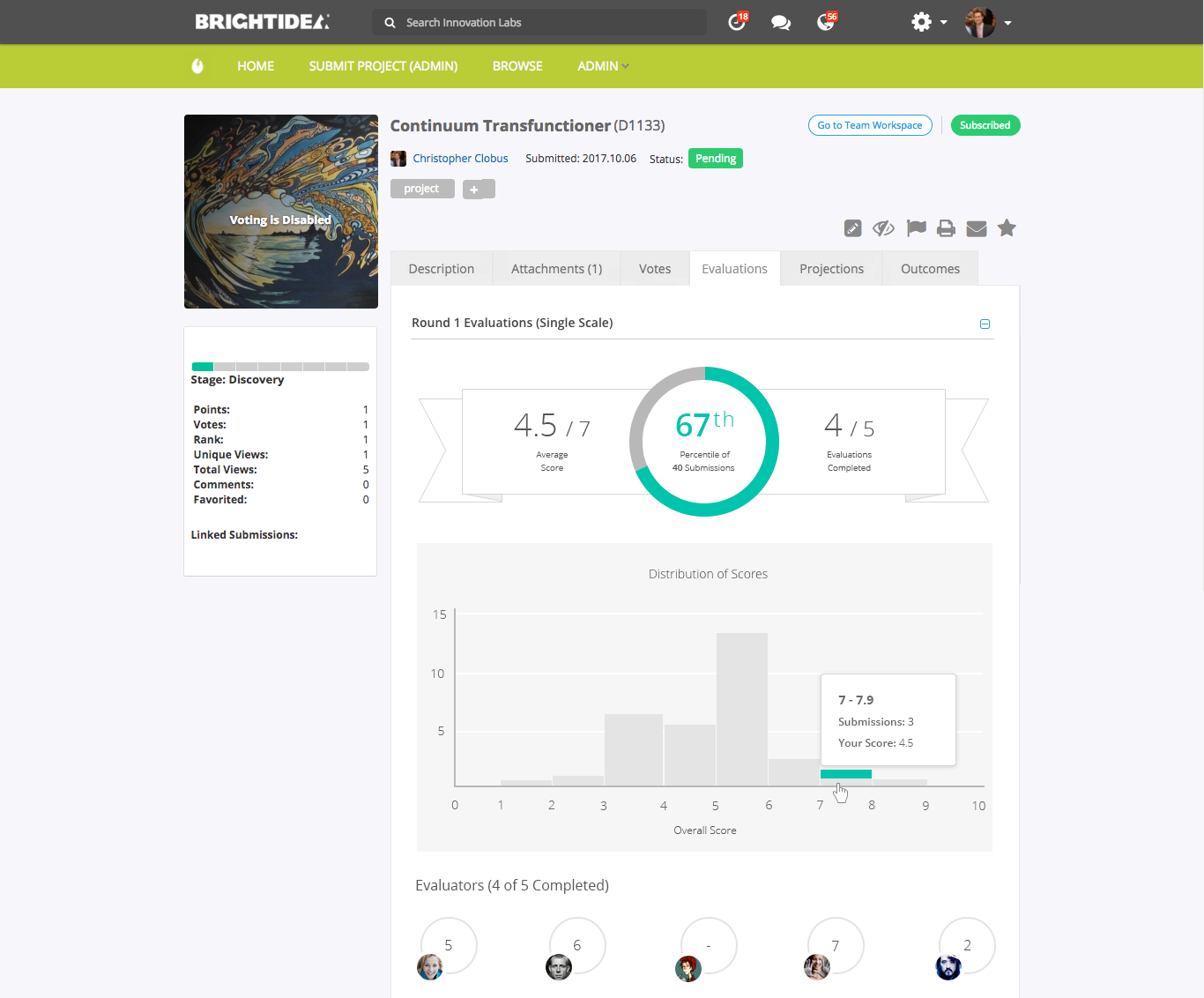Open SUBMIT PROJECT (ADMIN) page
This screenshot has height=998, width=1204.
383,66
